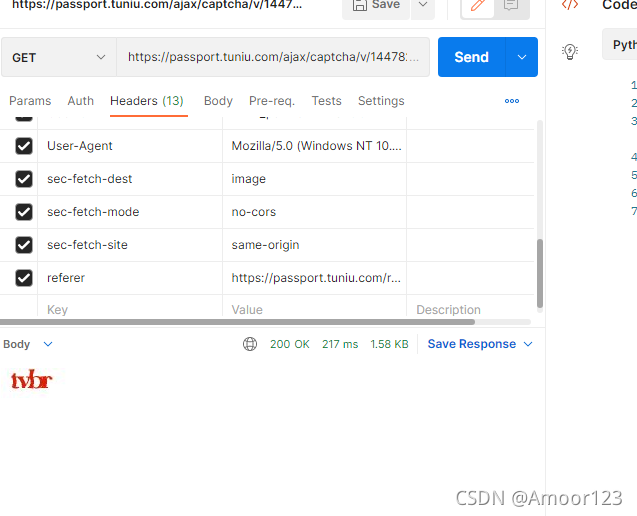The image size is (637, 516).
Task: Click the 'User-Agent' key
Action: coord(80,146)
